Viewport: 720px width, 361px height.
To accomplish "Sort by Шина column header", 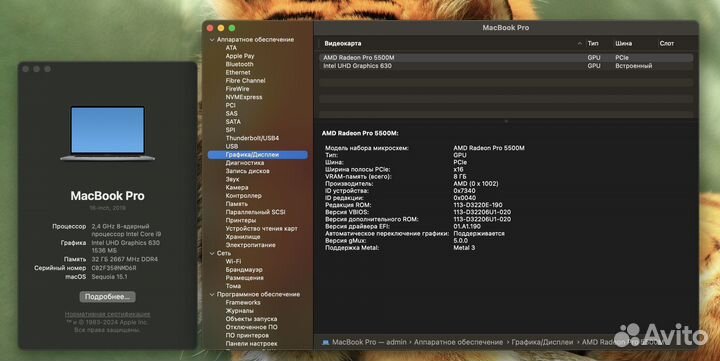I will (624, 44).
